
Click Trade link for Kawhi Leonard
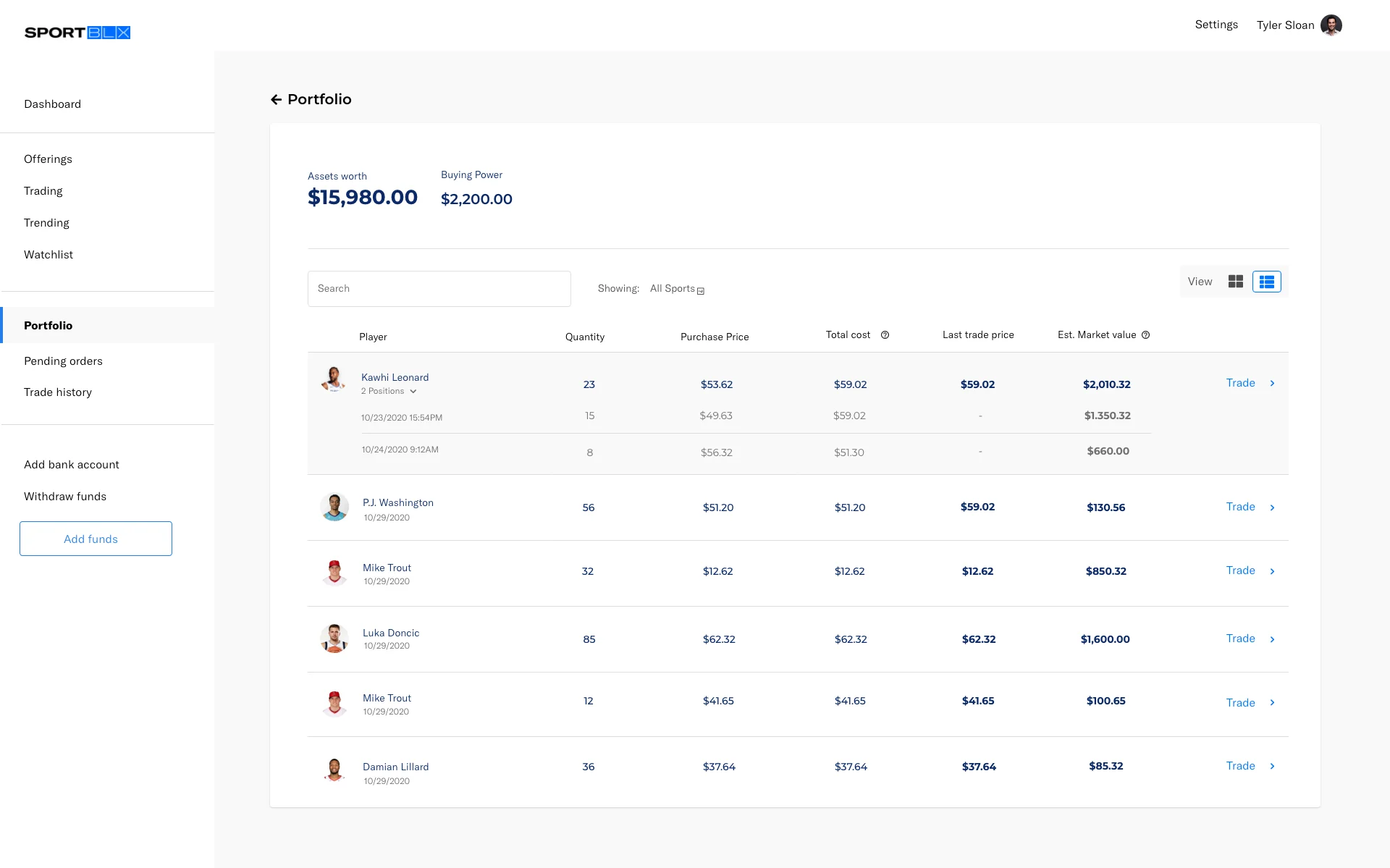click(x=1240, y=383)
